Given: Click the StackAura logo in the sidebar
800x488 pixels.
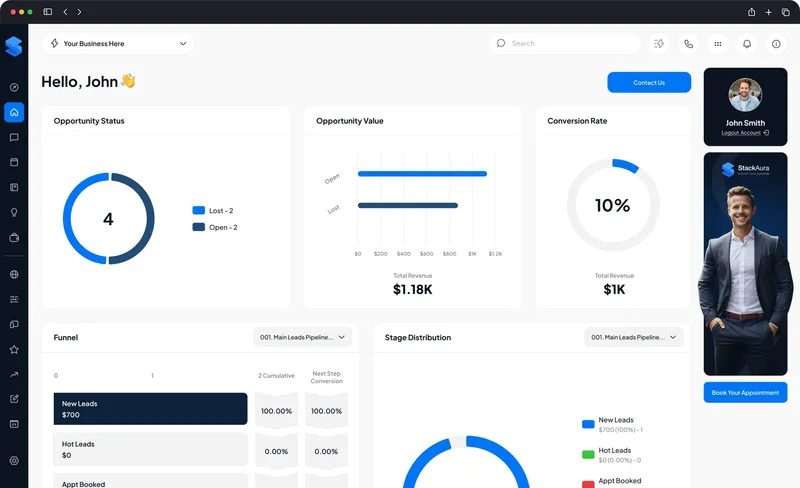Looking at the screenshot, I should tap(14, 46).
